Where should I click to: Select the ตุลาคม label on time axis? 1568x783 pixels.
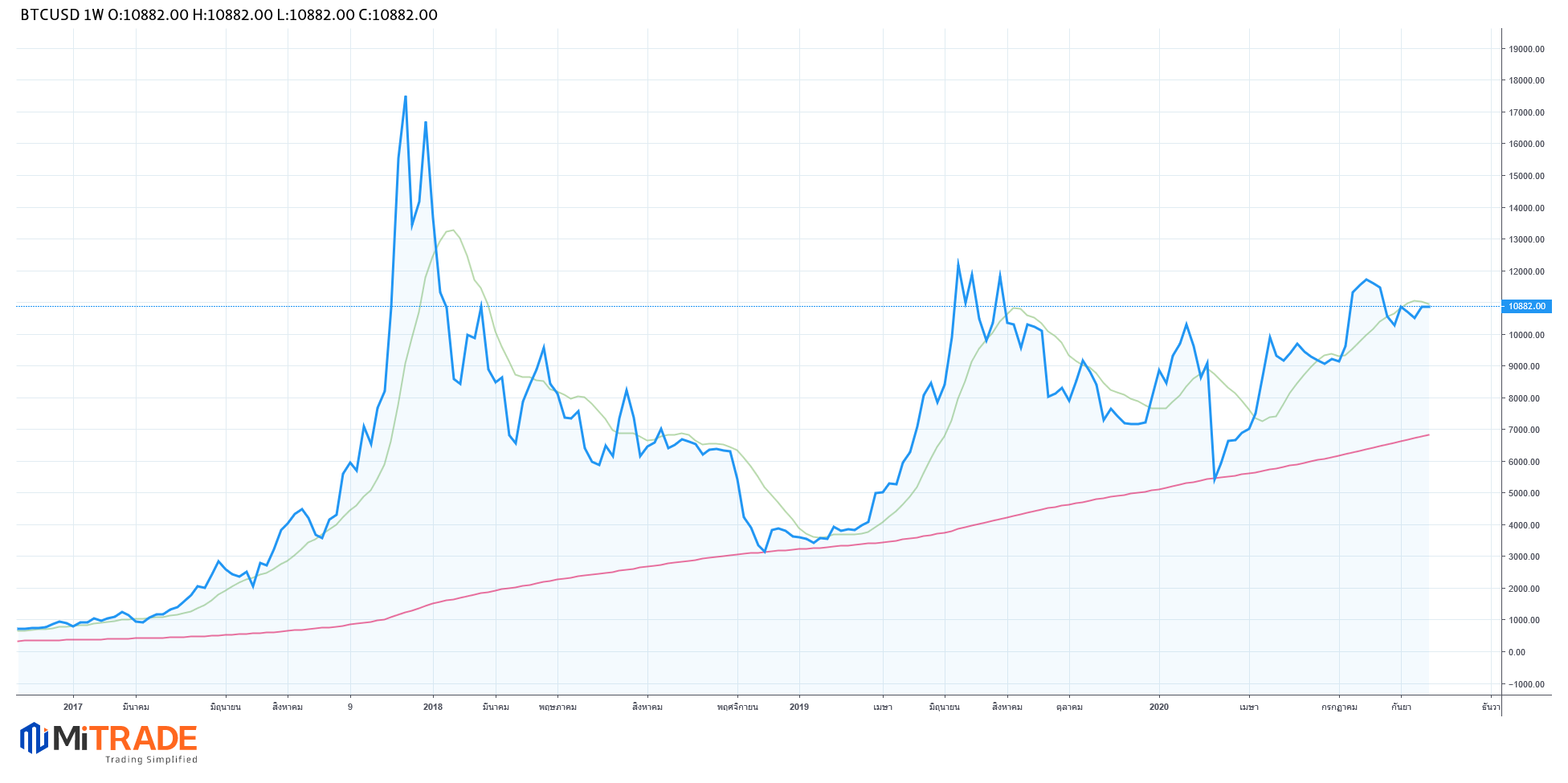click(1069, 707)
